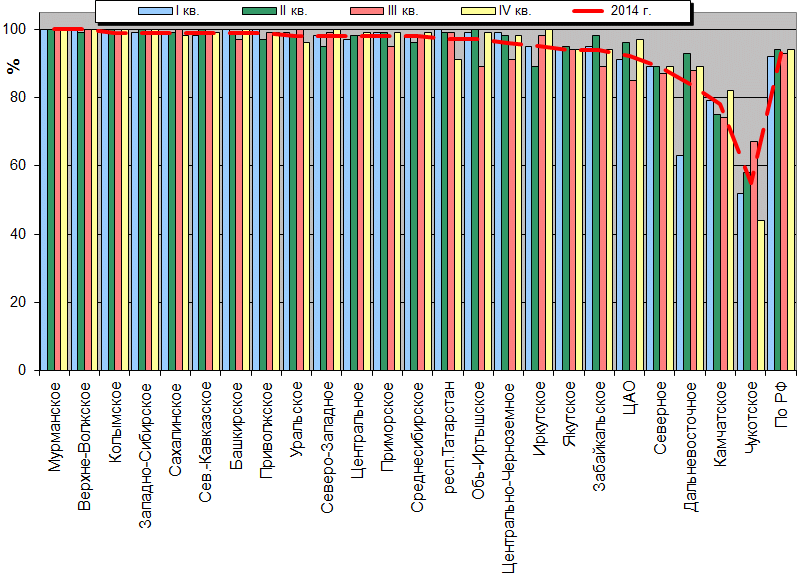Click the blue I кв. bar for Мурманское
801x574 pixels.
[44, 200]
